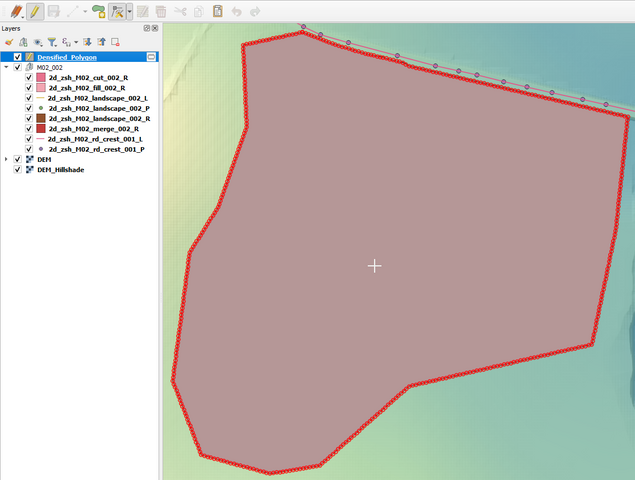Click the Delete Selected trash icon
The image size is (635, 480).
[160, 11]
